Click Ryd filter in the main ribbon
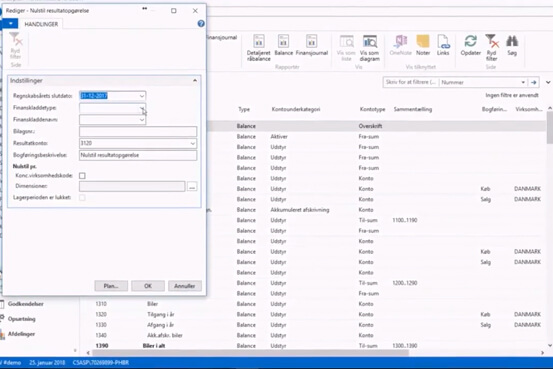Screen dimensions: 553x369 [492, 48]
